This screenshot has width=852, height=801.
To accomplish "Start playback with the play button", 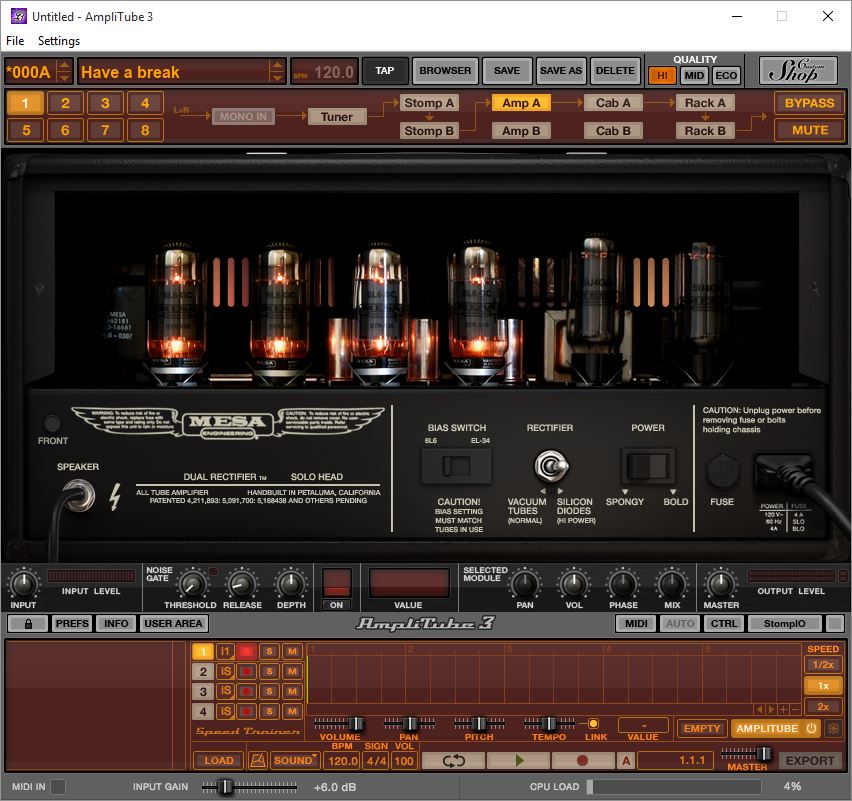I will click(x=518, y=760).
